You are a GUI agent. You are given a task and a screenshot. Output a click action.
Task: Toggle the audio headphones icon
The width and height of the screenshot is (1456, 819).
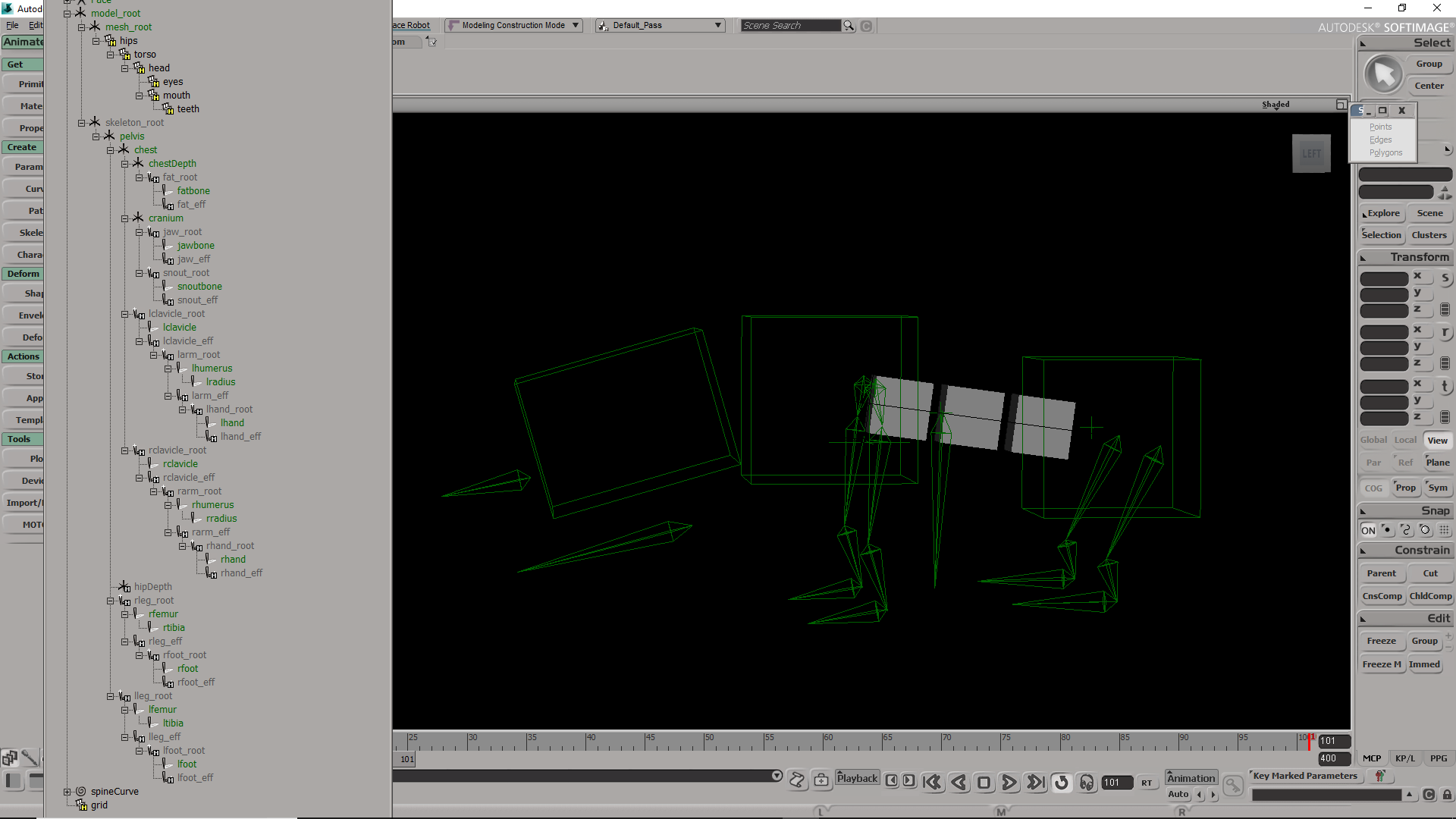(x=1087, y=783)
